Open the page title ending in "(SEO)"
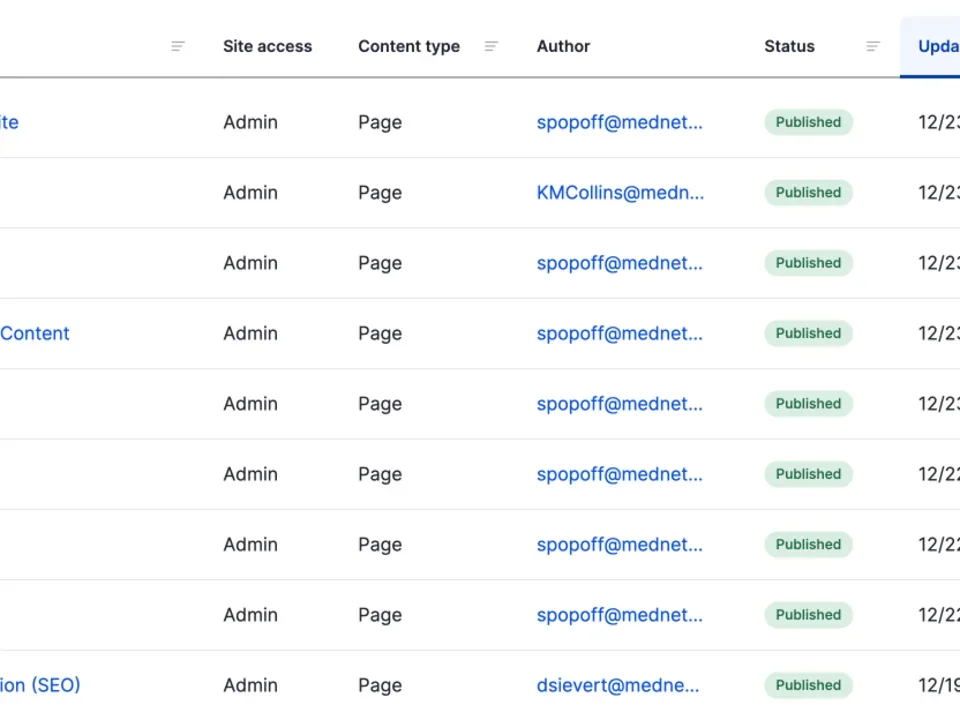The image size is (960, 720). 40,685
